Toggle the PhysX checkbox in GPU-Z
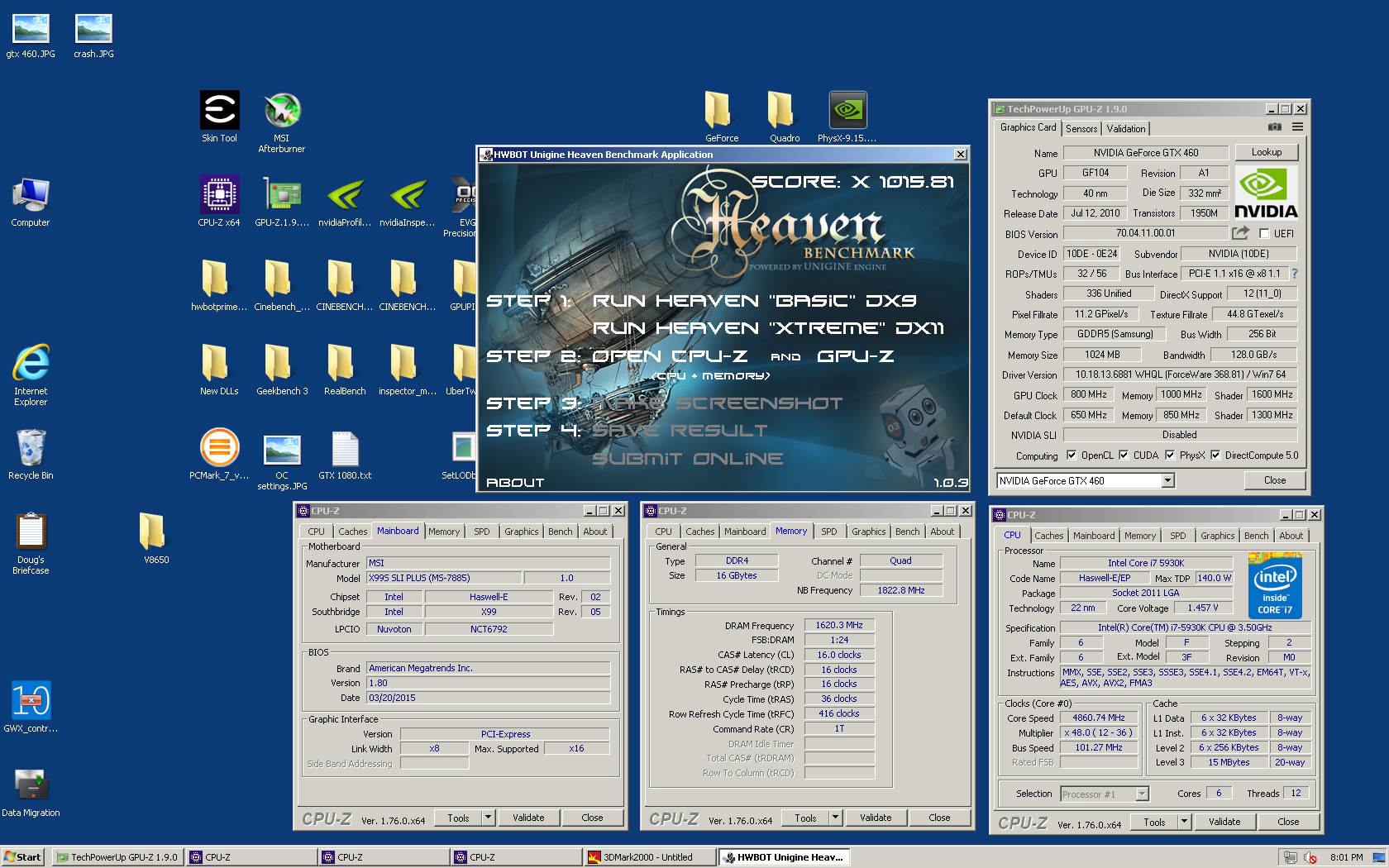 1170,455
